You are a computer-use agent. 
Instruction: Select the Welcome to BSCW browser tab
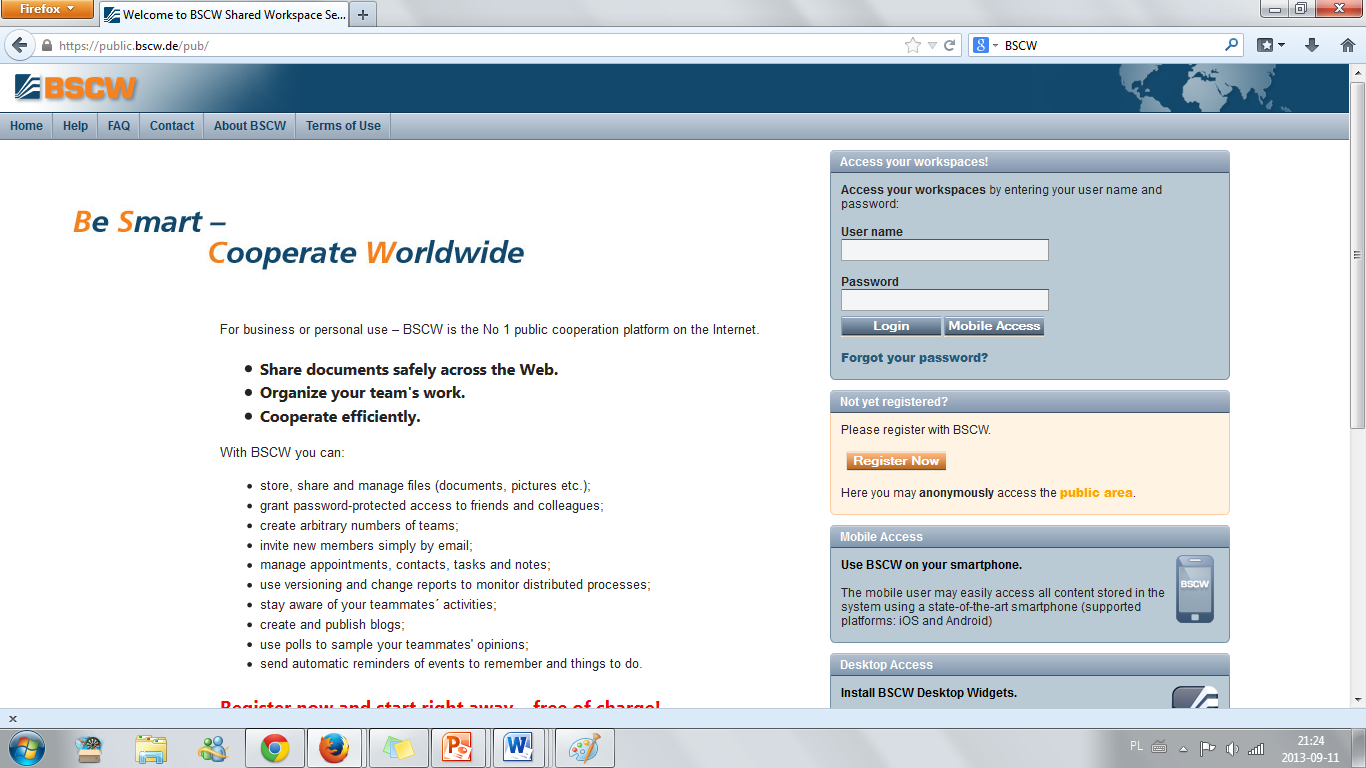point(225,15)
